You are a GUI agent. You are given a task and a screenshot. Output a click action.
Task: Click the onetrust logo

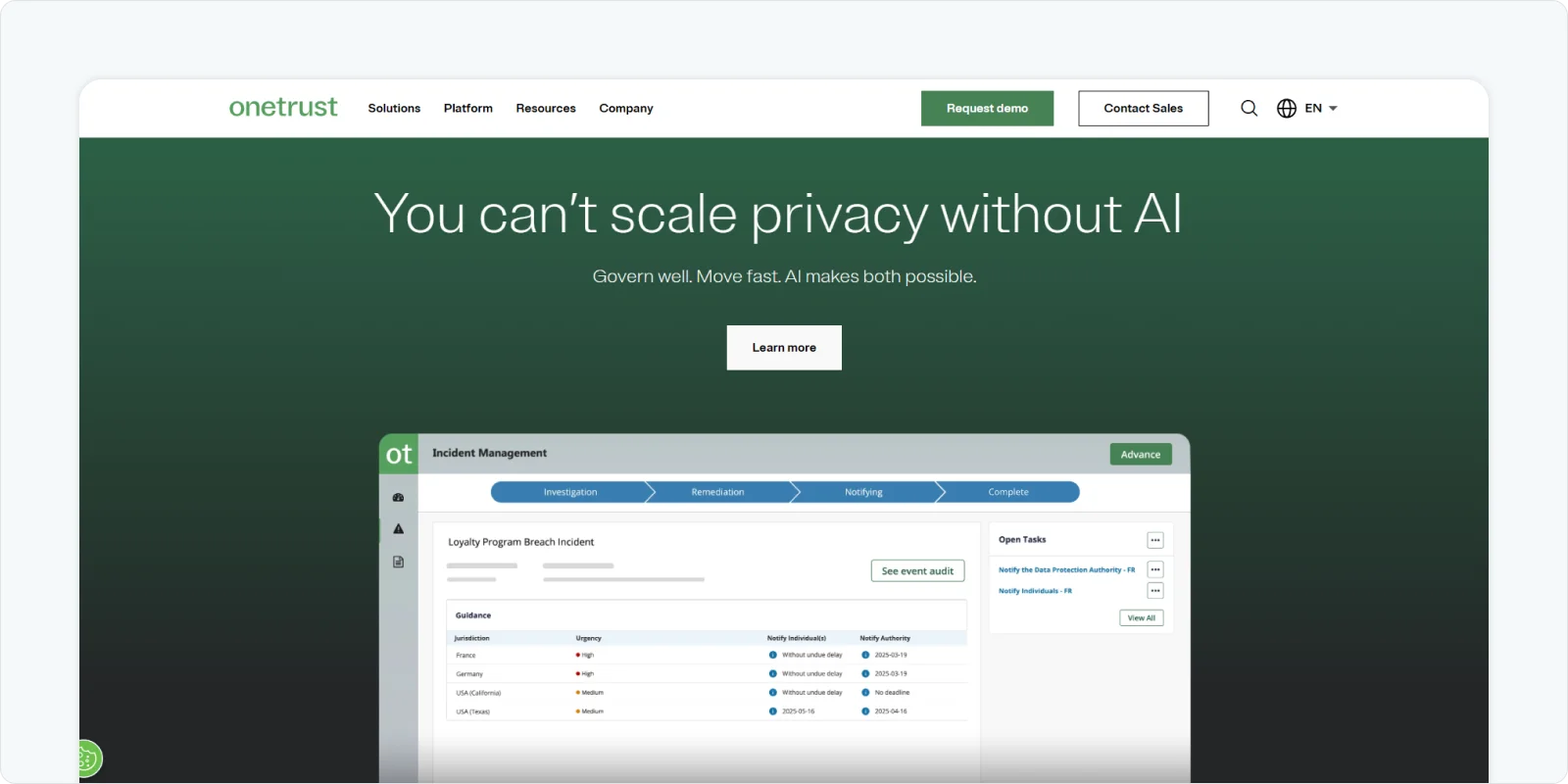[x=283, y=107]
